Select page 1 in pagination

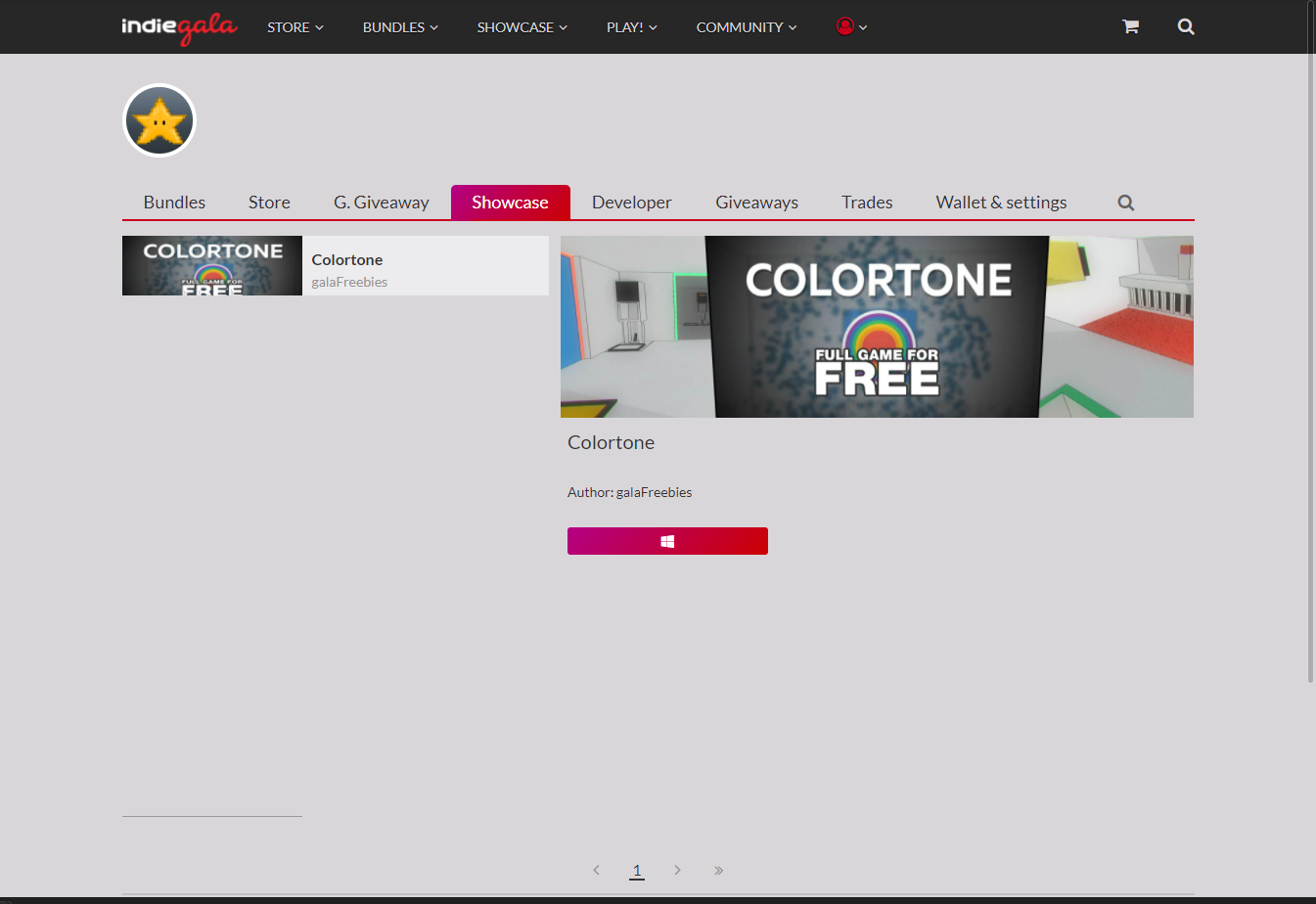point(637,870)
